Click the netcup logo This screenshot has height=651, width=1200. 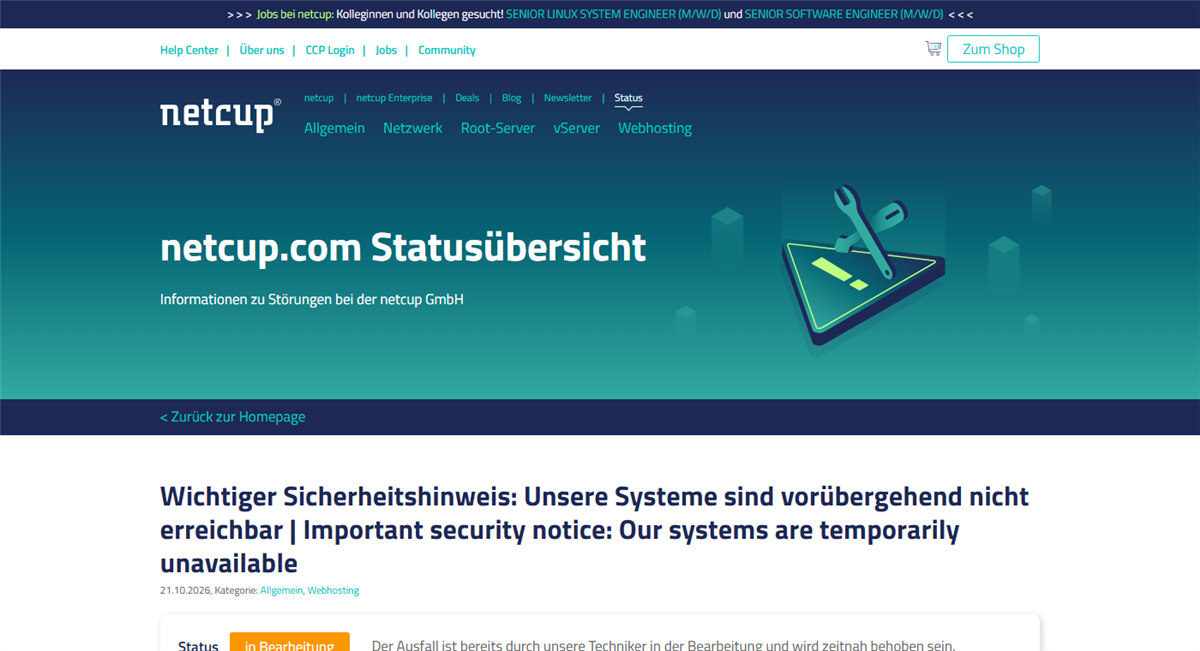click(x=220, y=115)
